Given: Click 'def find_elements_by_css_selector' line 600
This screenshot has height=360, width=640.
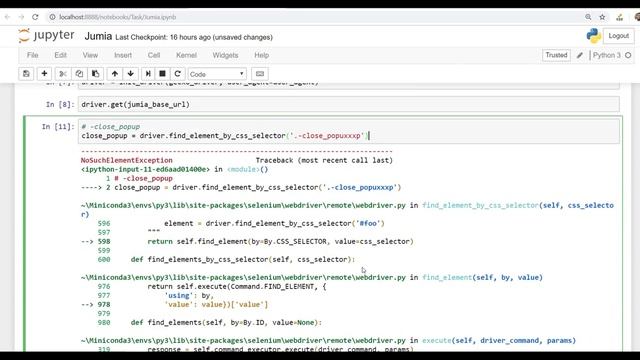Looking at the screenshot, I should [x=243, y=260].
